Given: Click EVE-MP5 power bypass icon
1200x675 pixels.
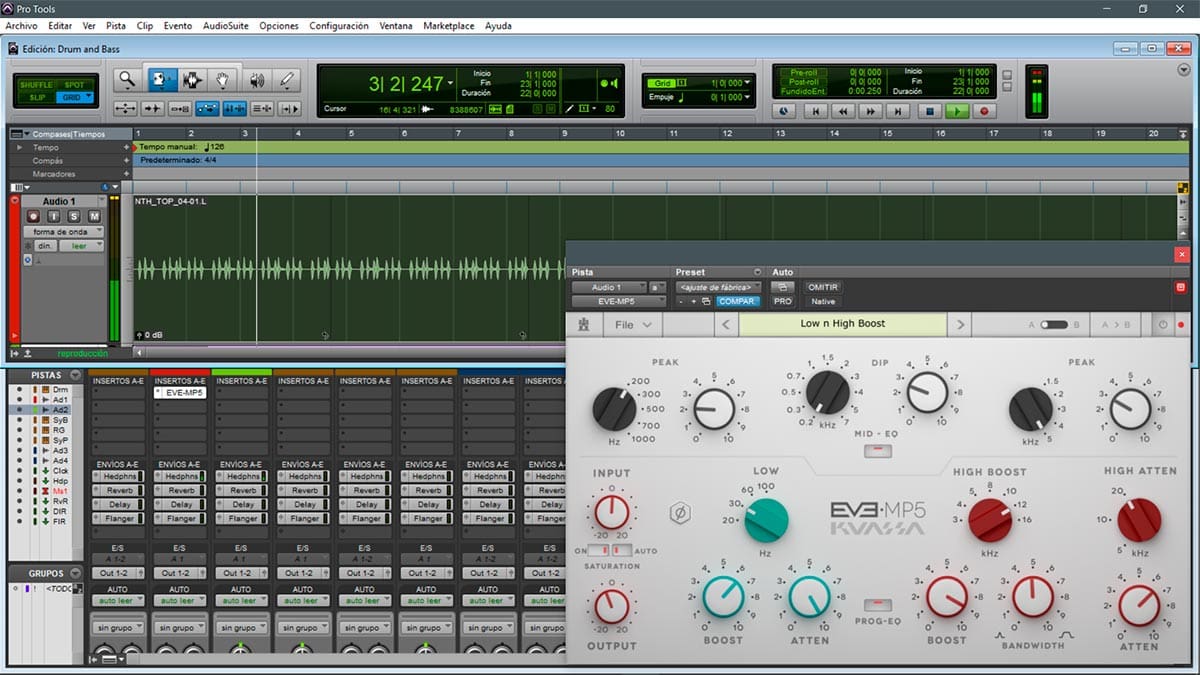Looking at the screenshot, I should 1163,325.
